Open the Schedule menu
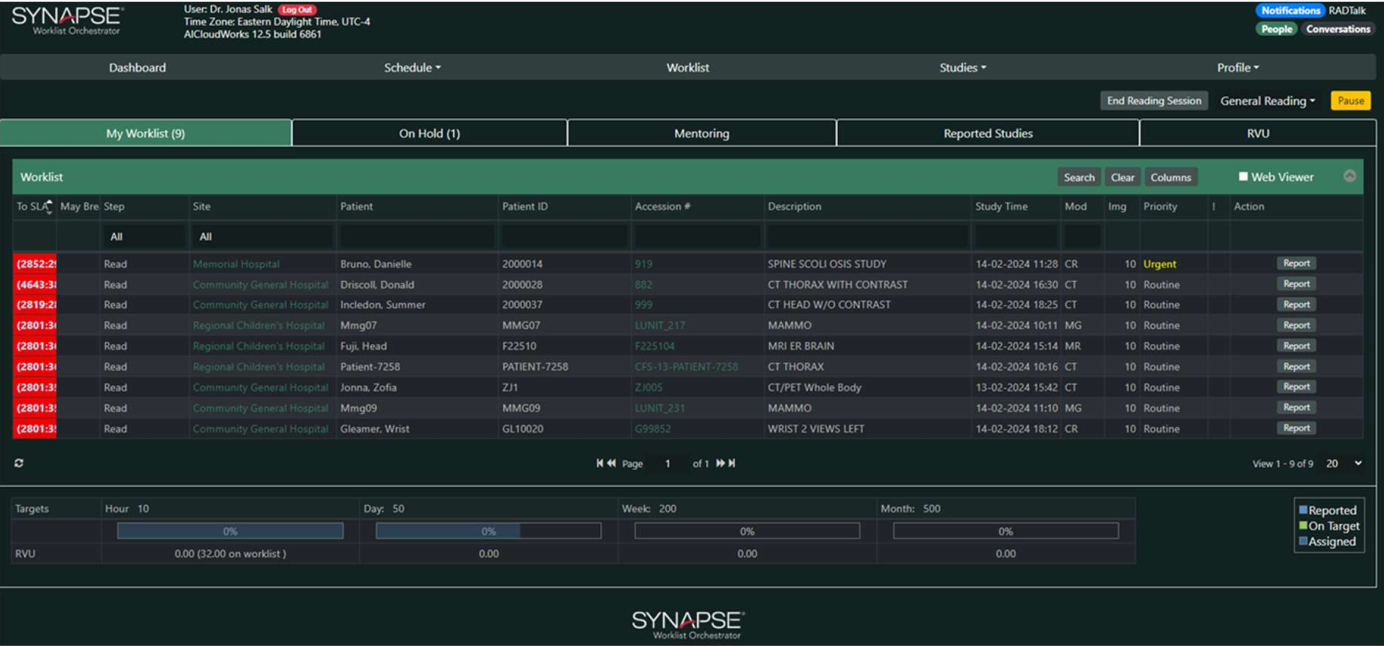This screenshot has width=1384, height=646. pos(412,68)
